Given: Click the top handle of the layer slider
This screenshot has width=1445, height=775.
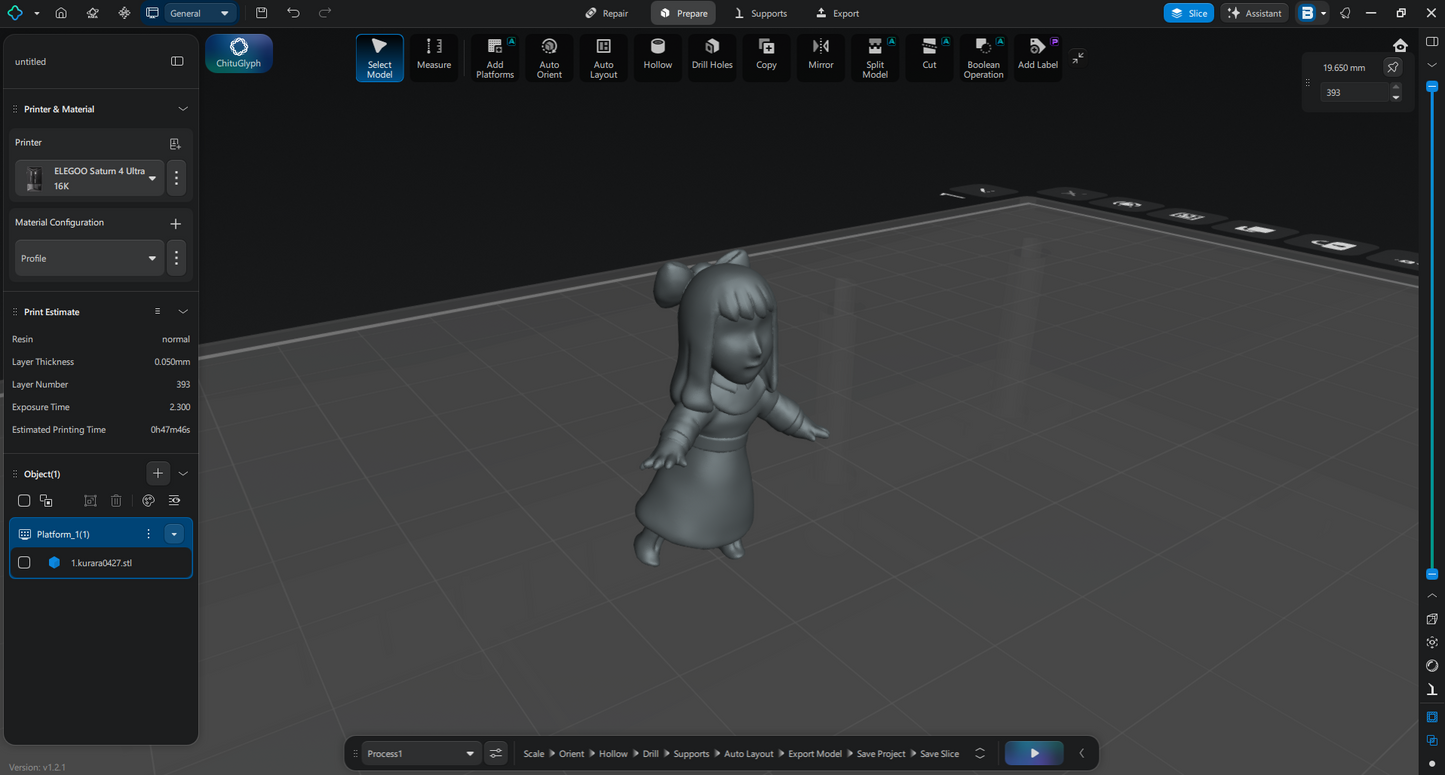Looking at the screenshot, I should pos(1432,87).
